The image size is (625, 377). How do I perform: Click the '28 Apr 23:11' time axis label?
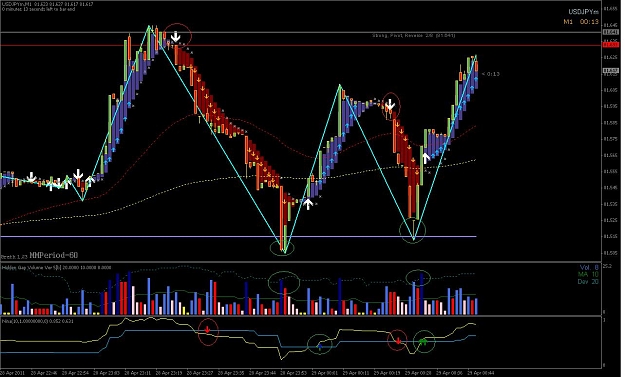[138, 373]
